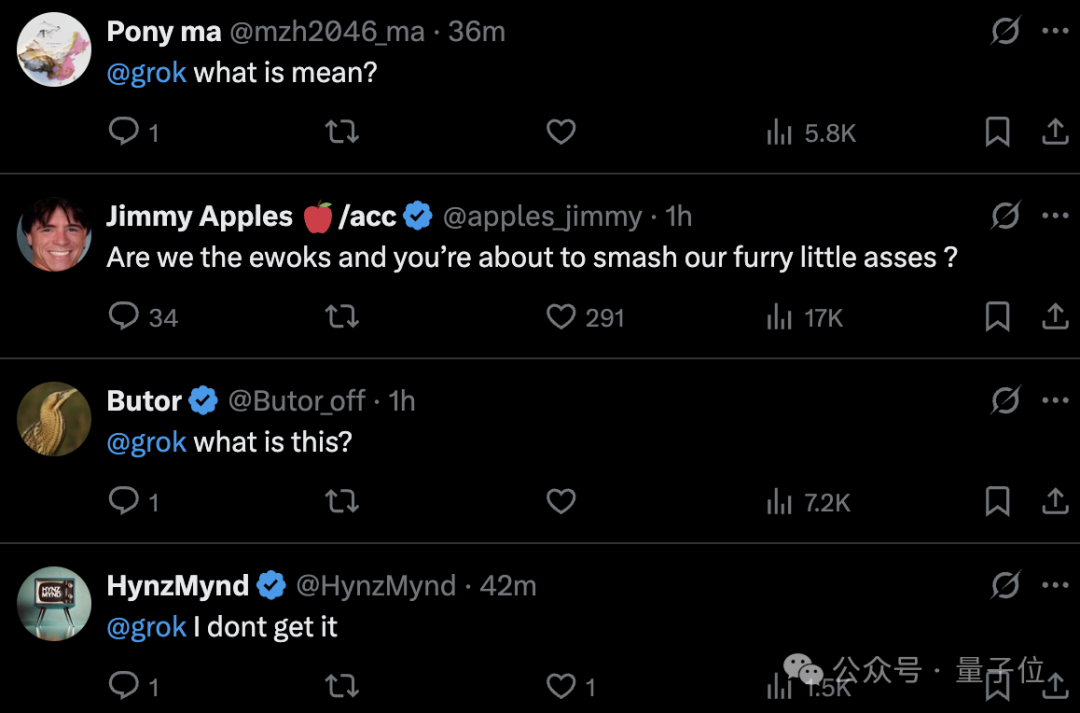Image resolution: width=1080 pixels, height=713 pixels.
Task: Open Grok explain icon on HynzMynd's tweet
Action: pyautogui.click(x=1005, y=586)
